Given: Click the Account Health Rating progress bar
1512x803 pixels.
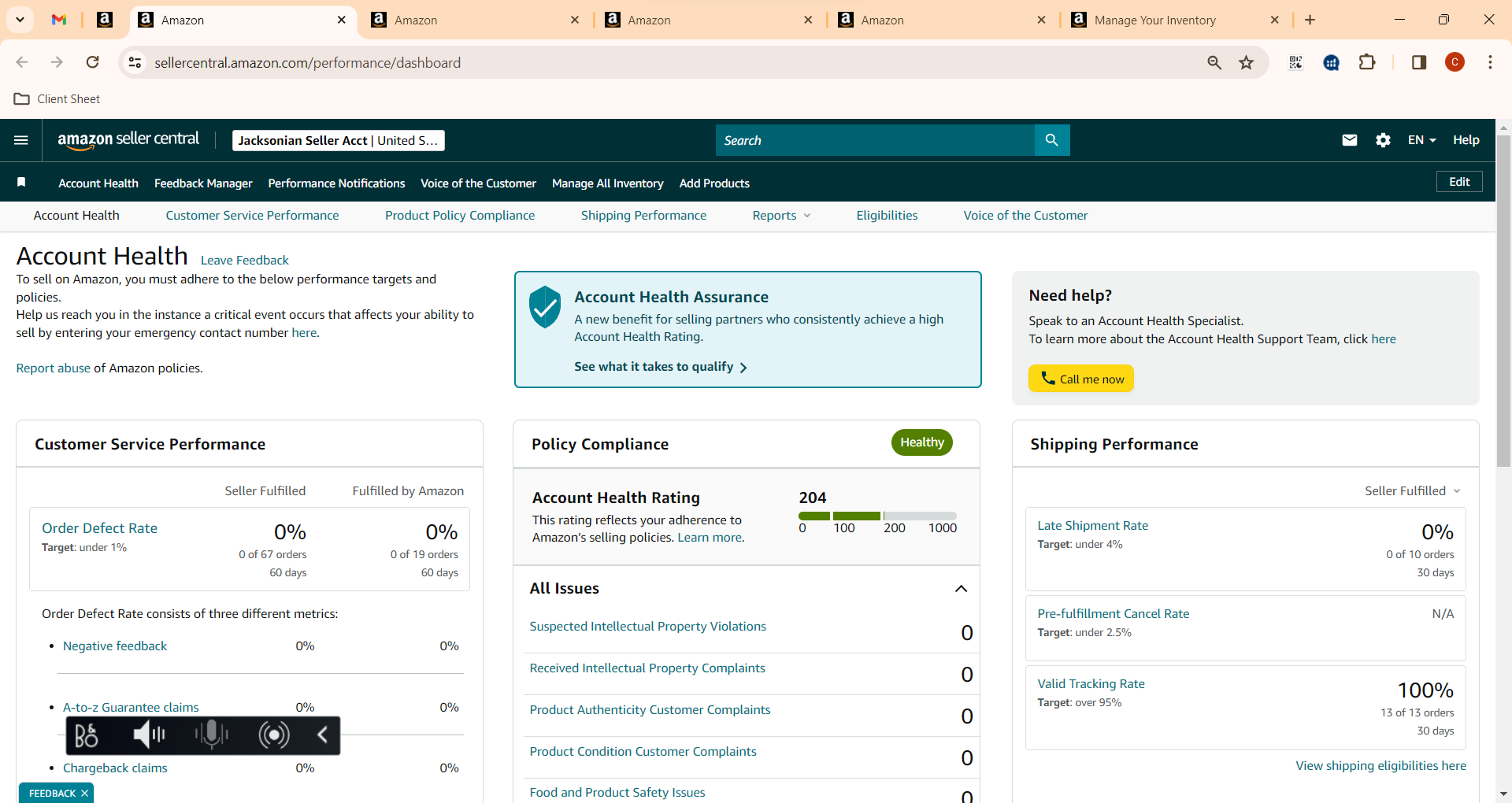Looking at the screenshot, I should coord(877,516).
